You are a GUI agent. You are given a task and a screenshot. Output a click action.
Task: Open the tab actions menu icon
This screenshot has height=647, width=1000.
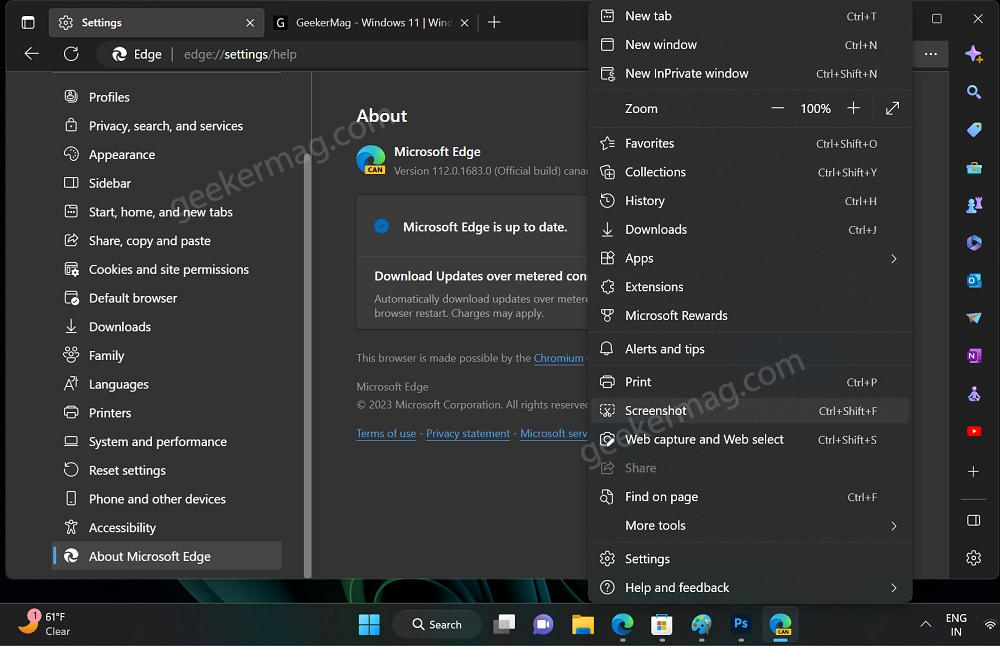(28, 22)
